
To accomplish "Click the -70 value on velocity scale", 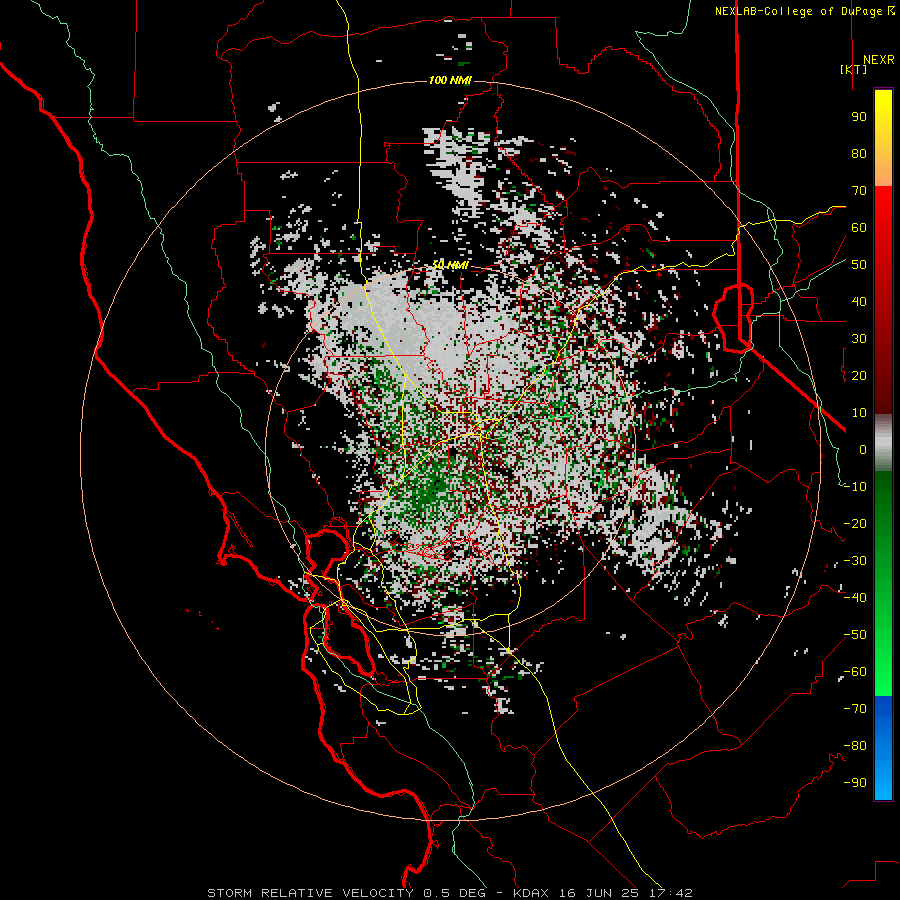I will 855,709.
